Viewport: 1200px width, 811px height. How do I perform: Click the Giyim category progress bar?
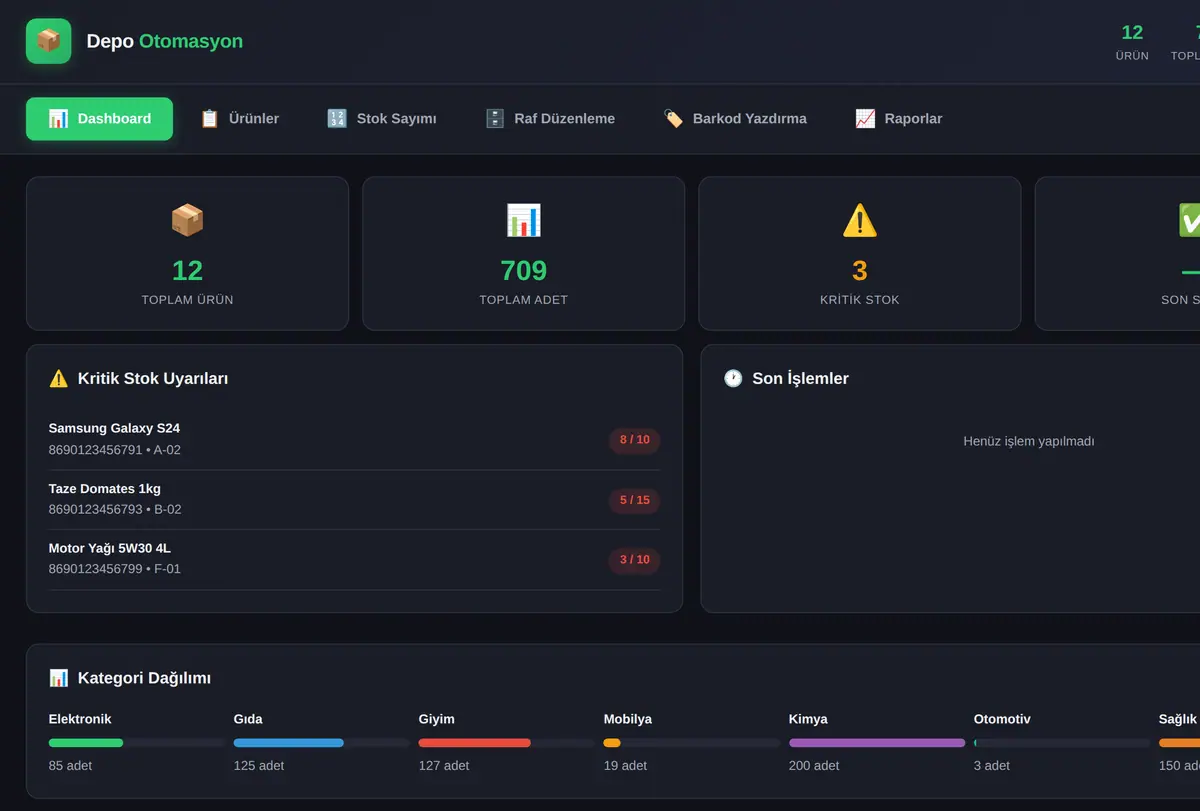click(x=507, y=743)
